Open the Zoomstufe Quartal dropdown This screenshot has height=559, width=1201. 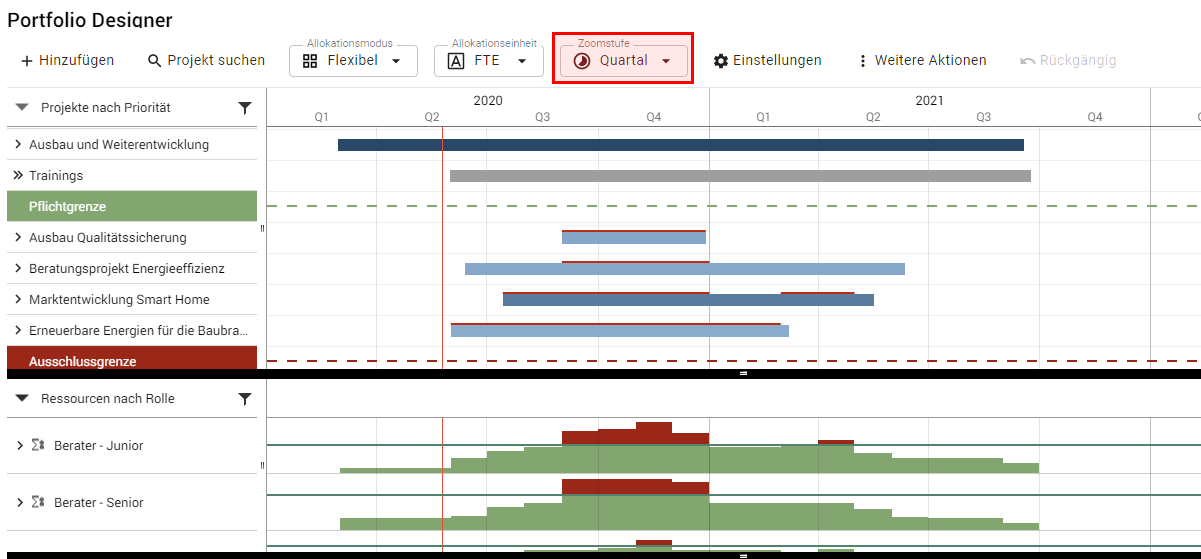point(623,61)
